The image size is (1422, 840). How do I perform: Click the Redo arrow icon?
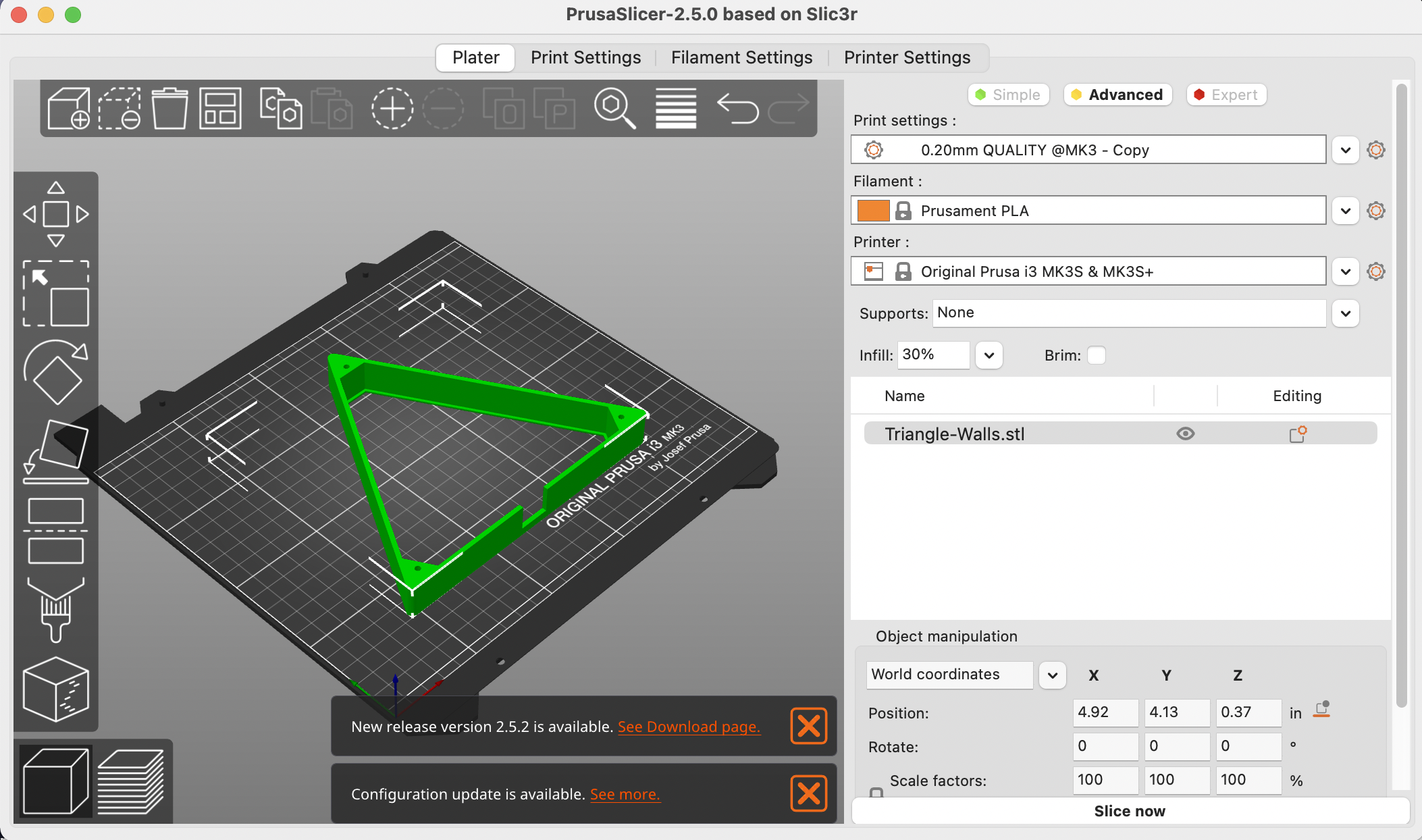[788, 108]
